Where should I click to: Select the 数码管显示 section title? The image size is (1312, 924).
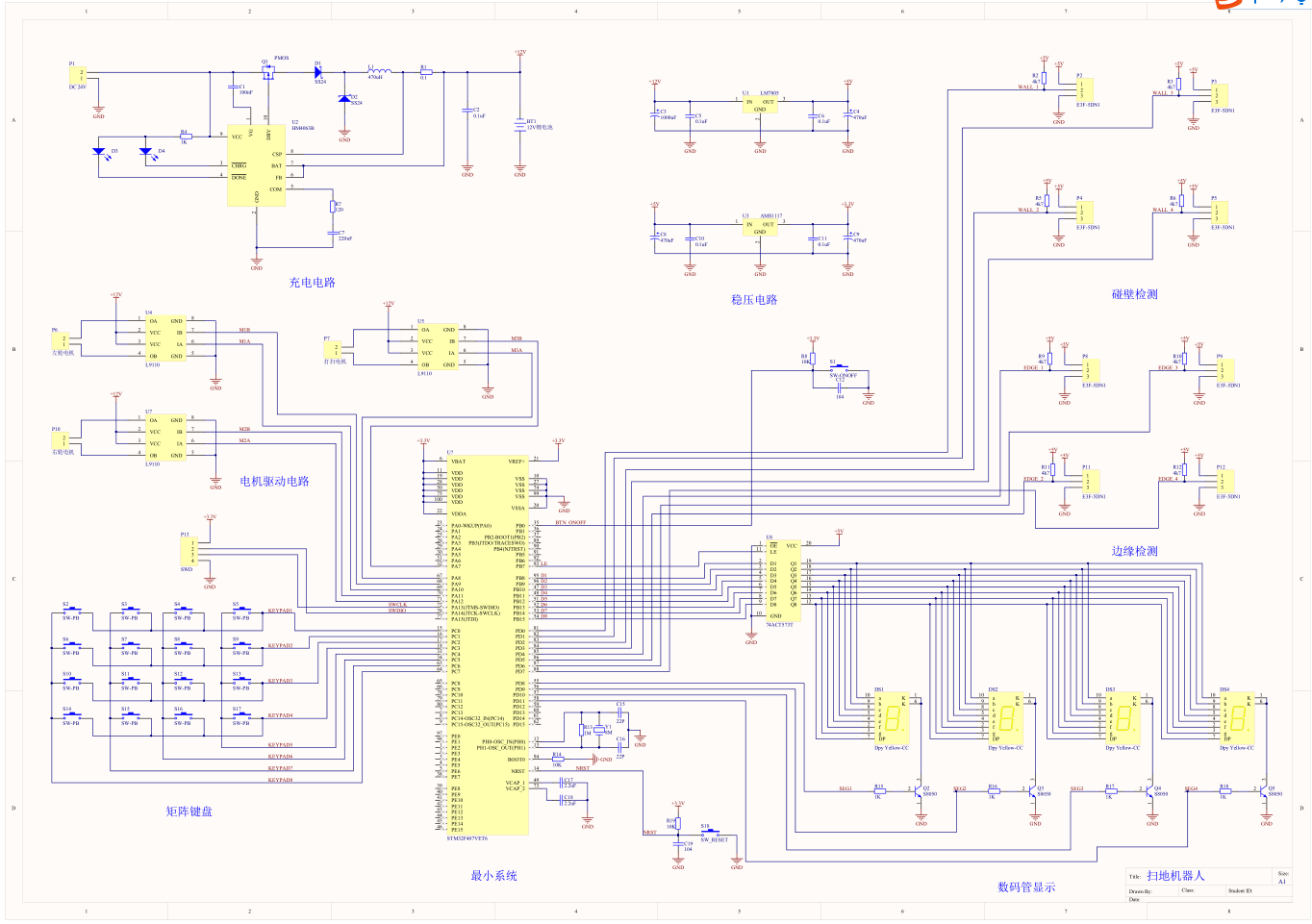[1026, 887]
